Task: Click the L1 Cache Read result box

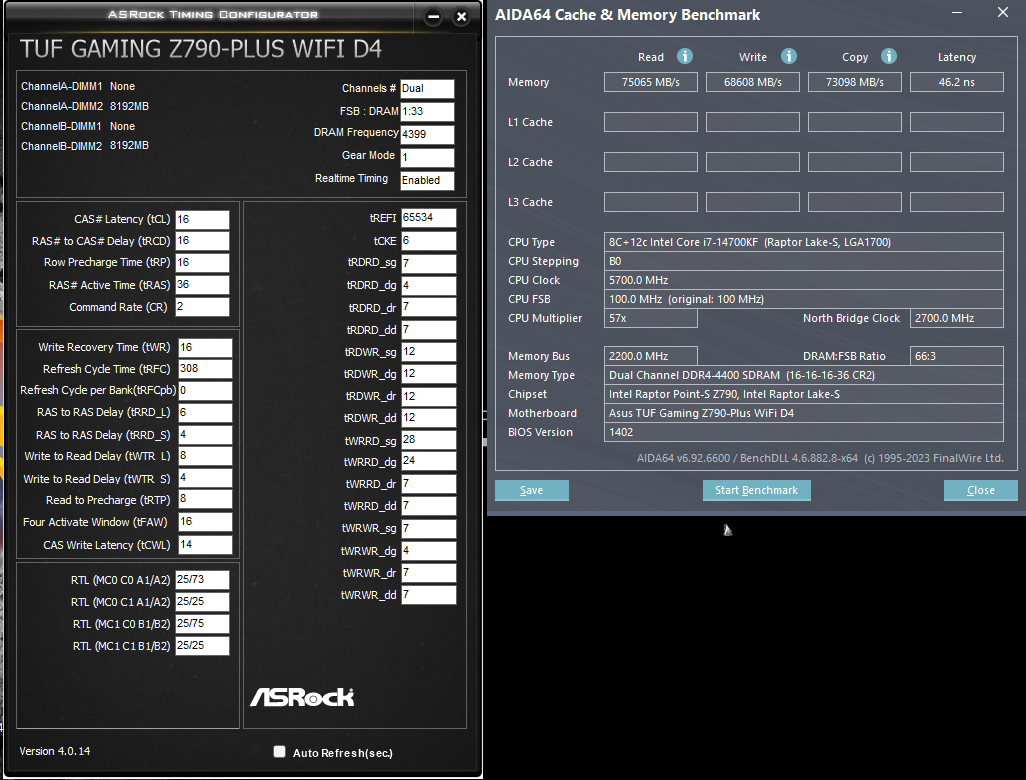Action: tap(650, 122)
